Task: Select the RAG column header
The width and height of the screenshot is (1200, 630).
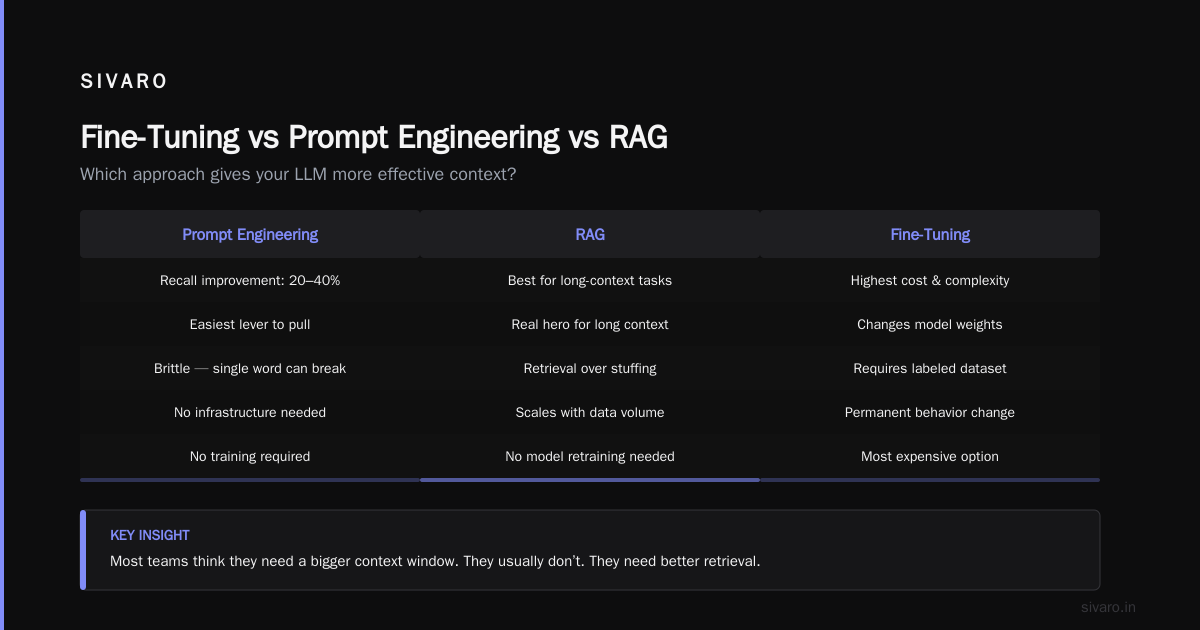Action: [x=590, y=234]
